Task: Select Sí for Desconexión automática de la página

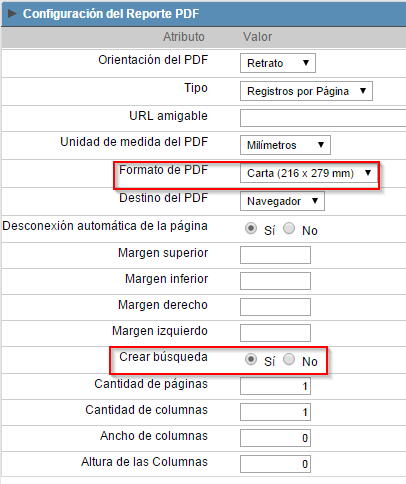Action: click(251, 229)
